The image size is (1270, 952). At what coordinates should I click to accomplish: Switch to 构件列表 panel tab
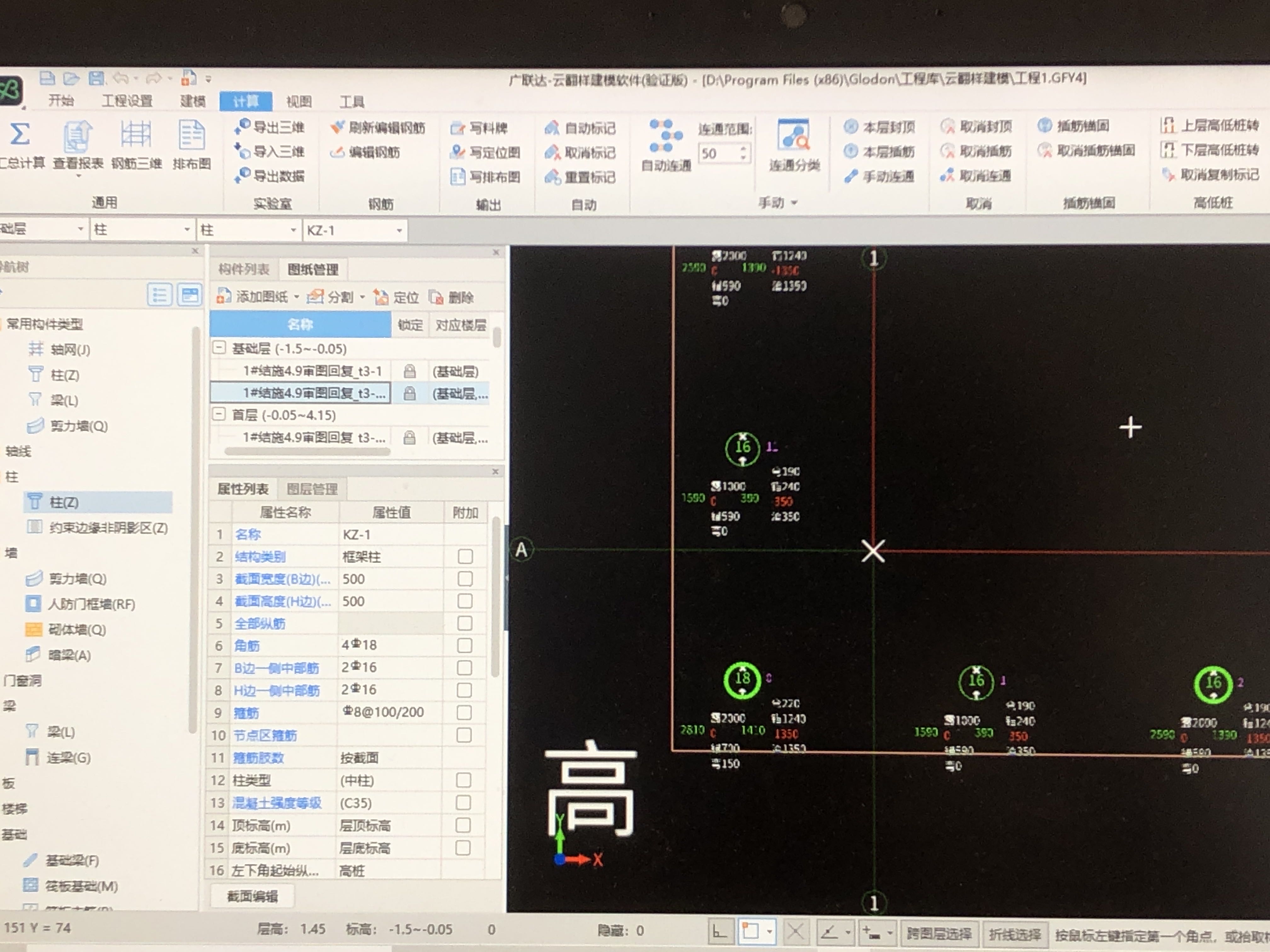(244, 269)
